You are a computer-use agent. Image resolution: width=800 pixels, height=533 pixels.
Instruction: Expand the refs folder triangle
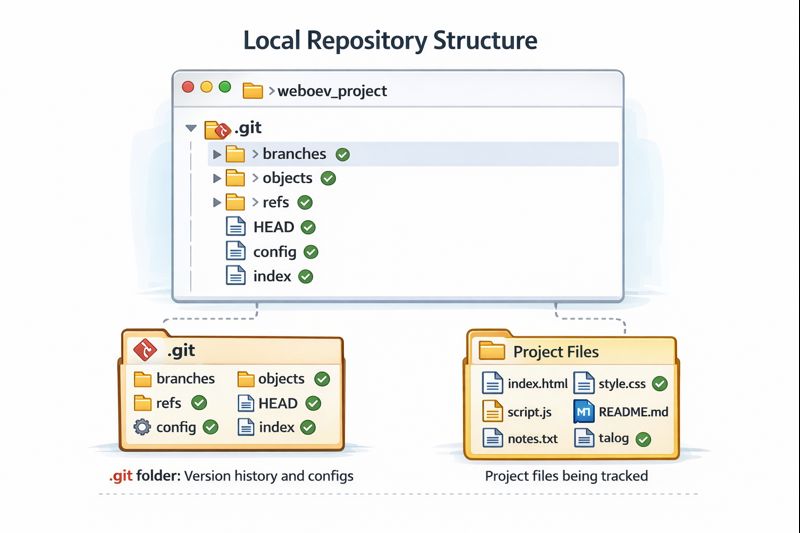point(217,202)
